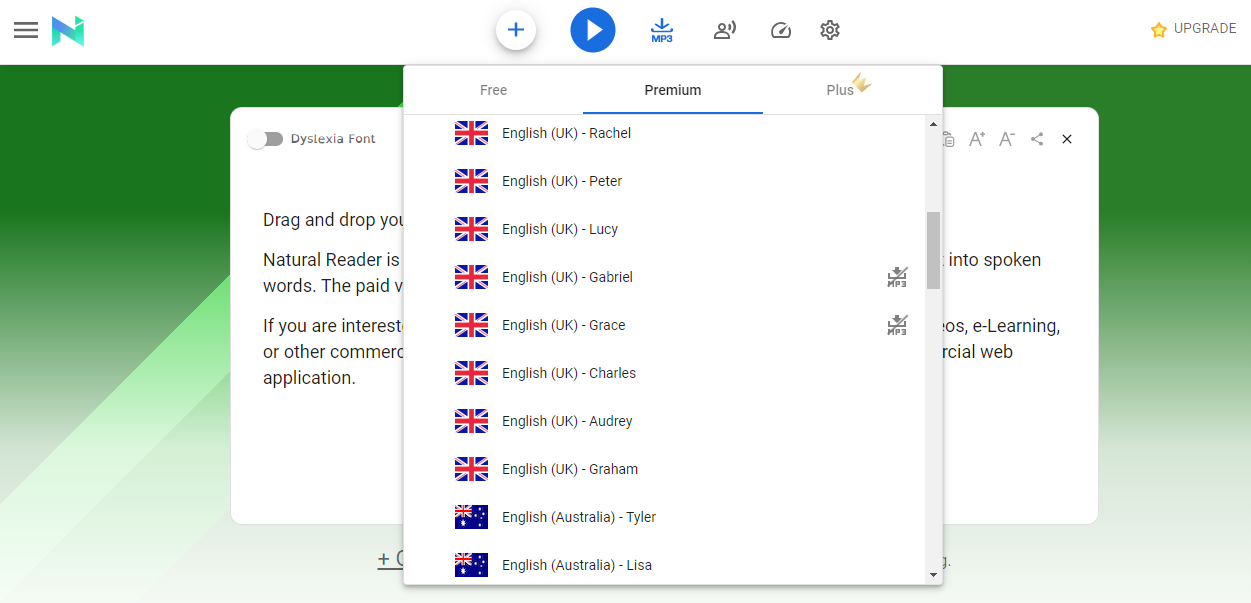Click the Australian flag next to Tyler
1251x603 pixels.
coord(471,517)
